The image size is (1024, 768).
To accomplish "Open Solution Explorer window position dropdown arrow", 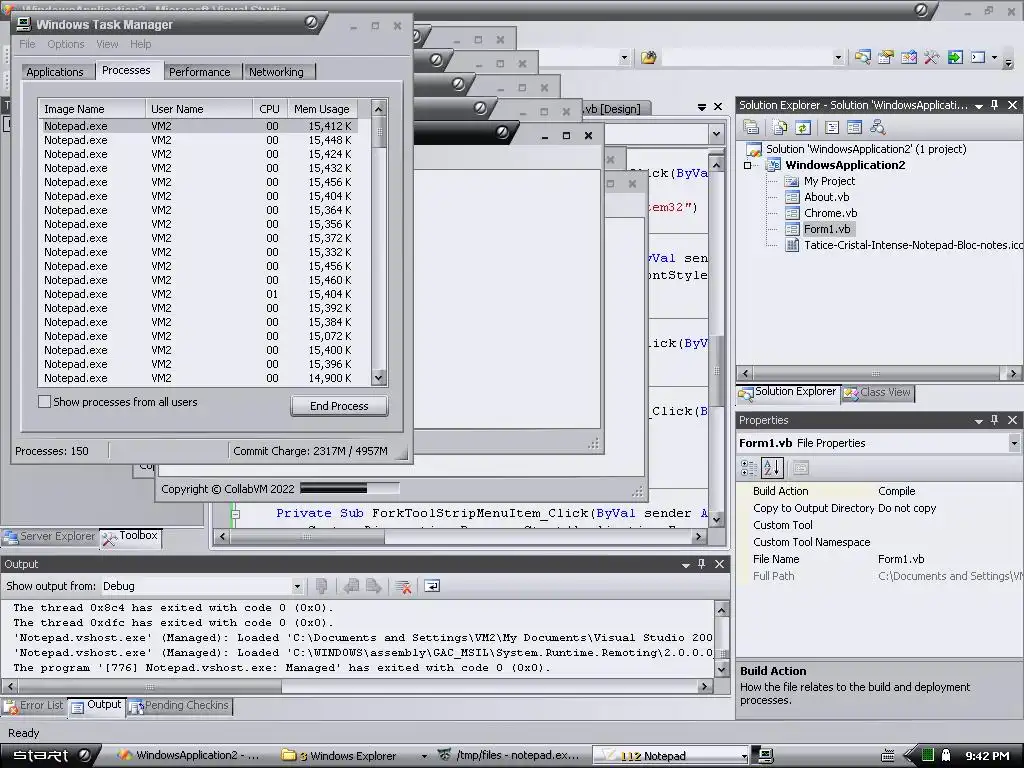I will [x=978, y=106].
